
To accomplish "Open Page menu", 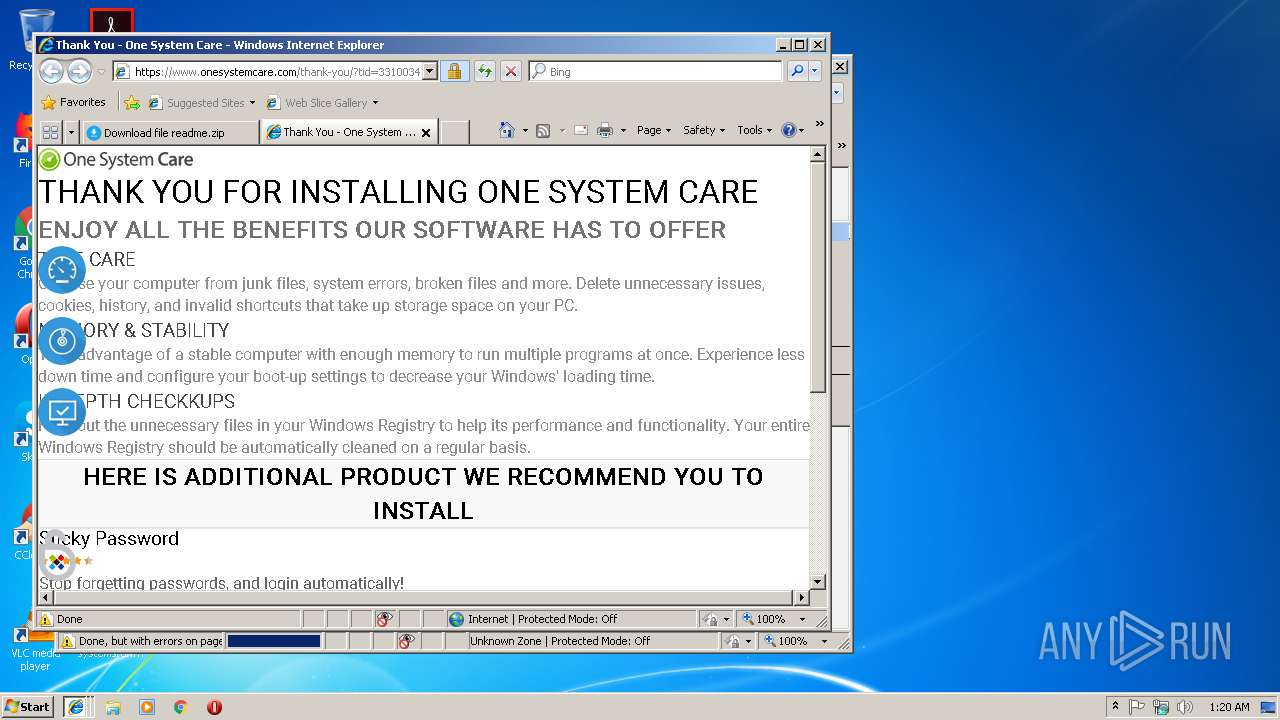I will 653,130.
